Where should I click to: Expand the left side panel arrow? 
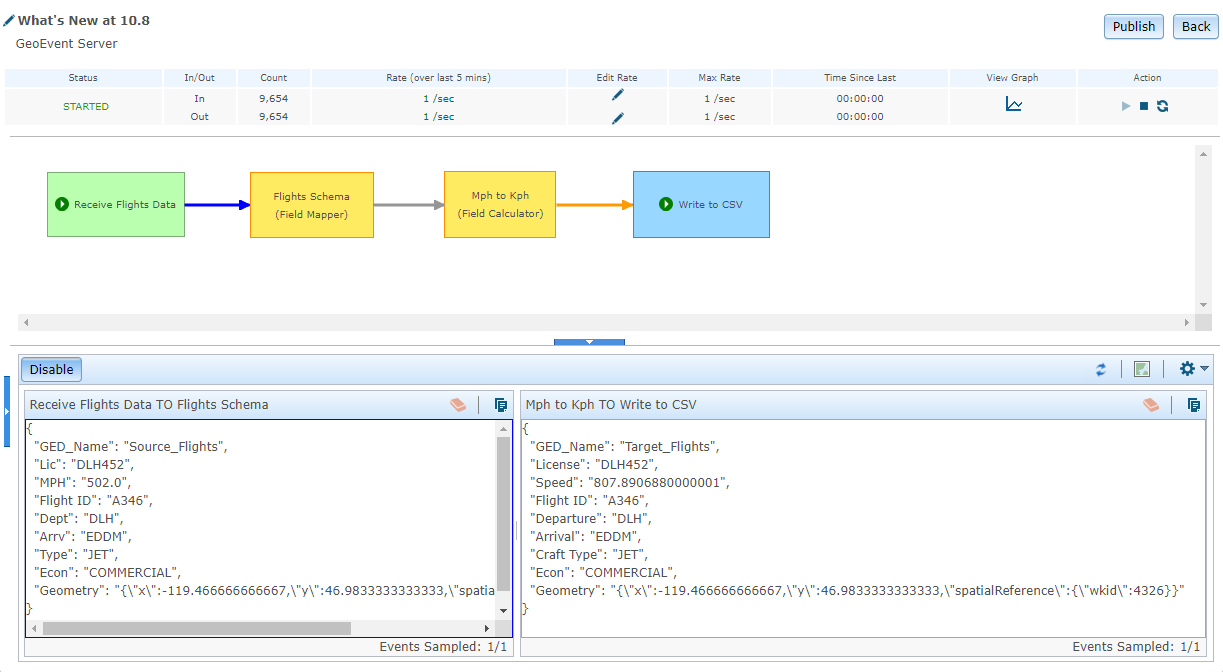pyautogui.click(x=7, y=411)
